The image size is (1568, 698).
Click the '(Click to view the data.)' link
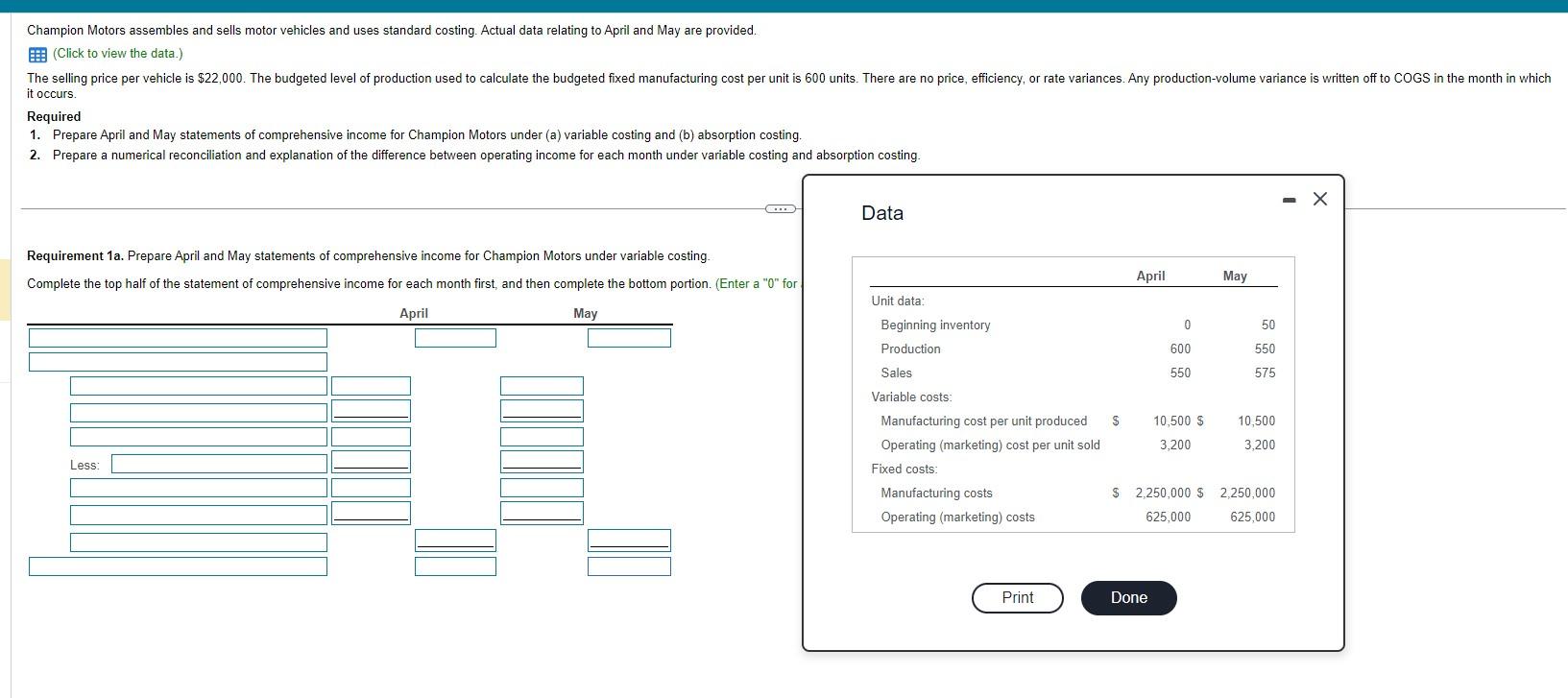coord(117,54)
